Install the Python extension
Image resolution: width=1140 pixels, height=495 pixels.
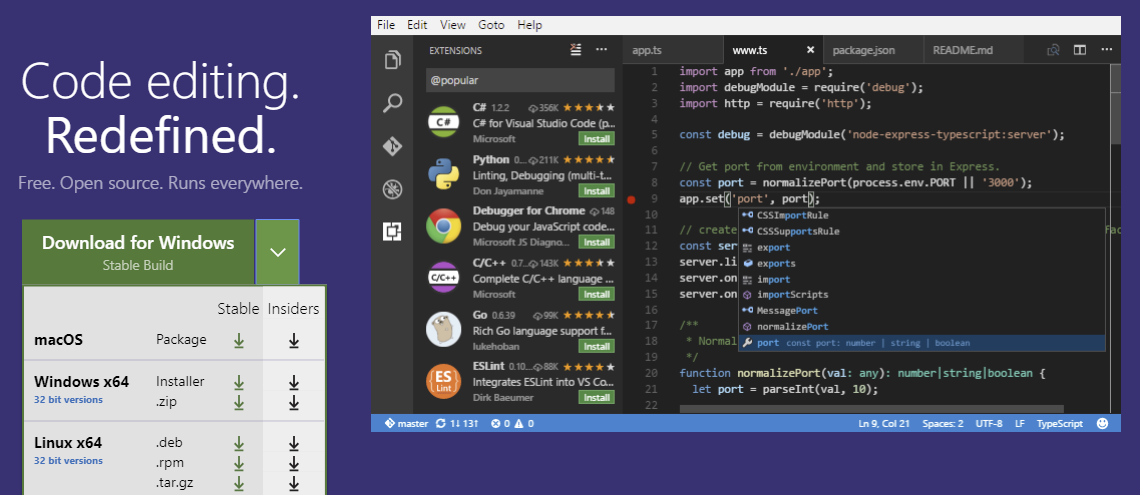click(596, 191)
